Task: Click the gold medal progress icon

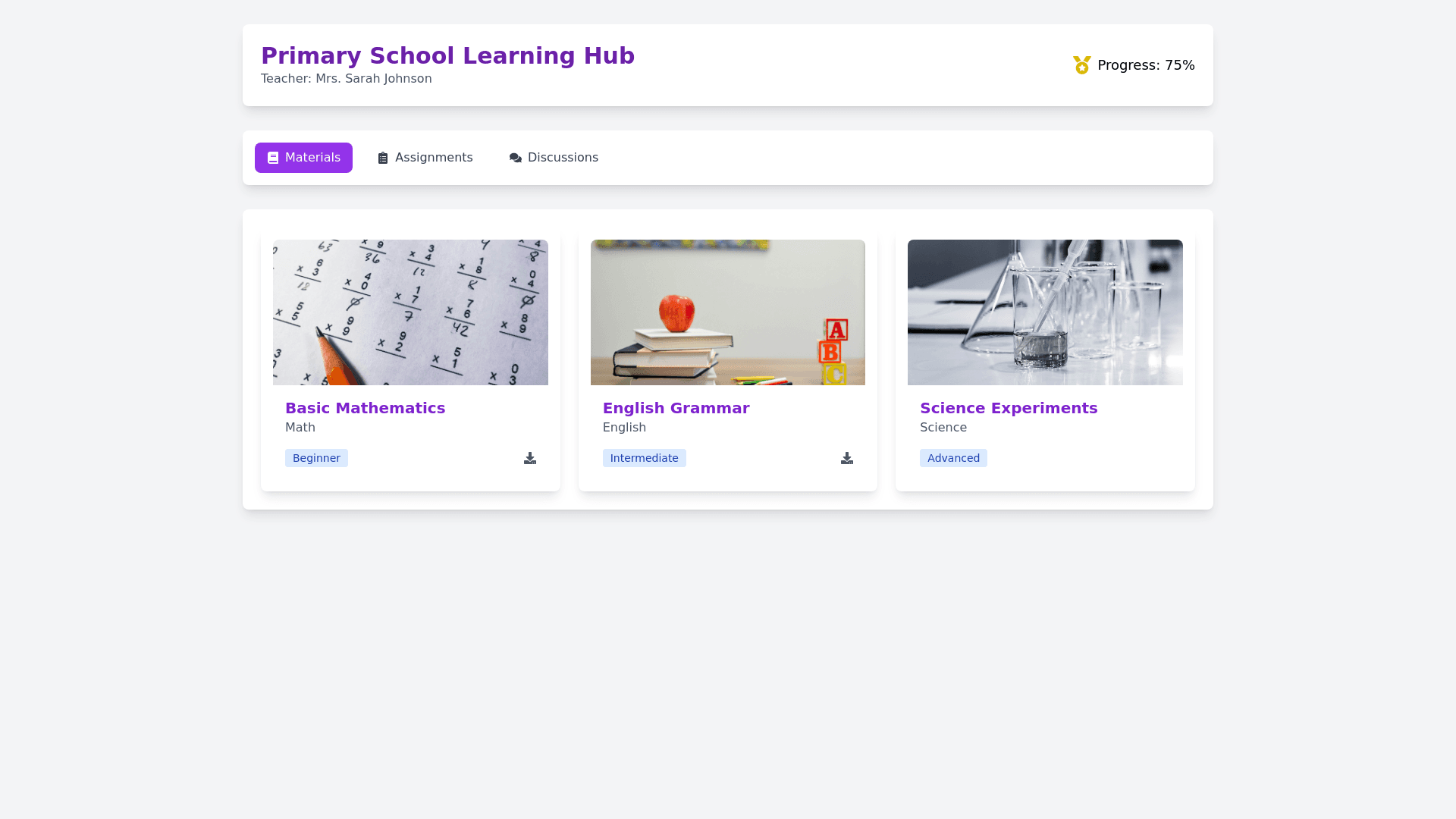Action: [1082, 65]
